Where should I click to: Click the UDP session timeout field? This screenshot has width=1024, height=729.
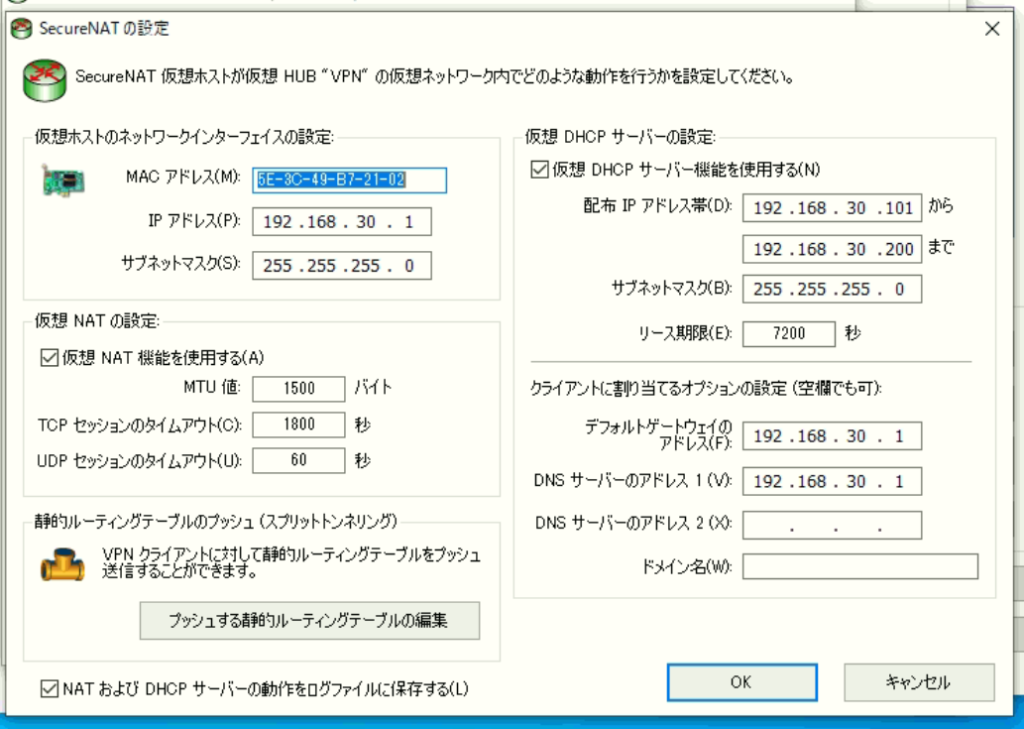298,461
